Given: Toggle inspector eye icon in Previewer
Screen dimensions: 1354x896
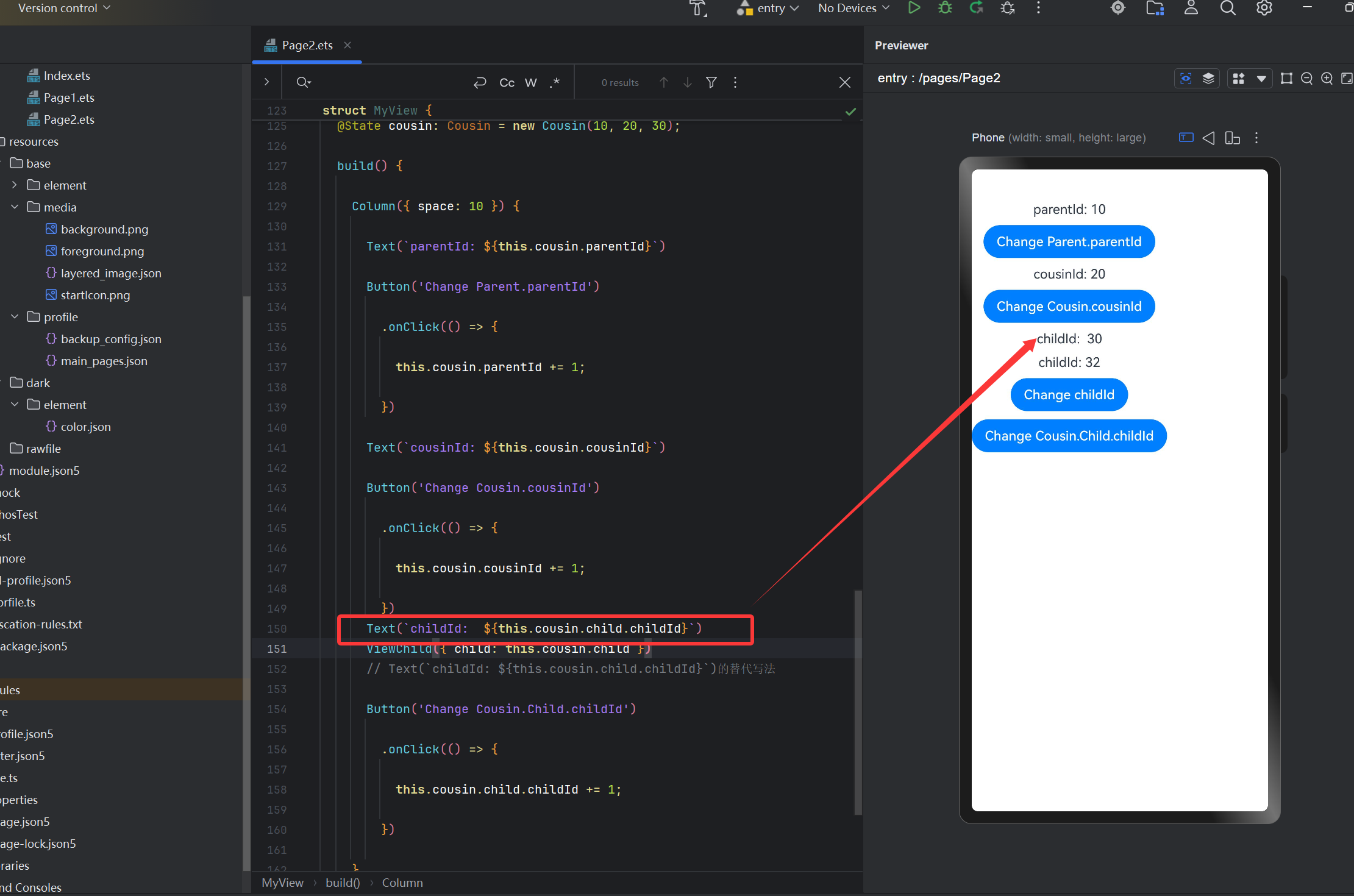Looking at the screenshot, I should pos(1186,79).
